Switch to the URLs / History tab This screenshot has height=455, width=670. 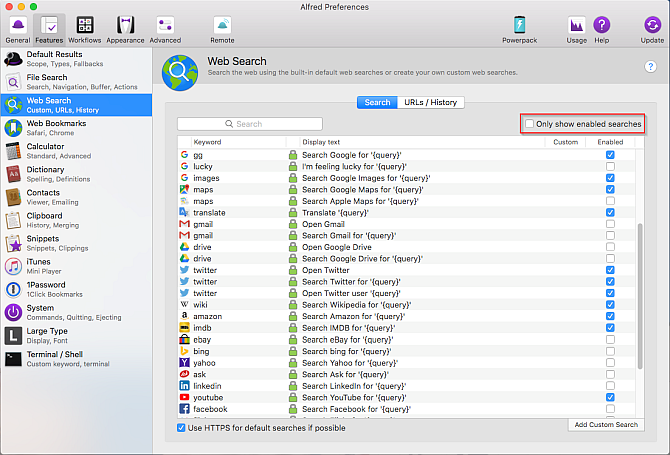tap(432, 102)
